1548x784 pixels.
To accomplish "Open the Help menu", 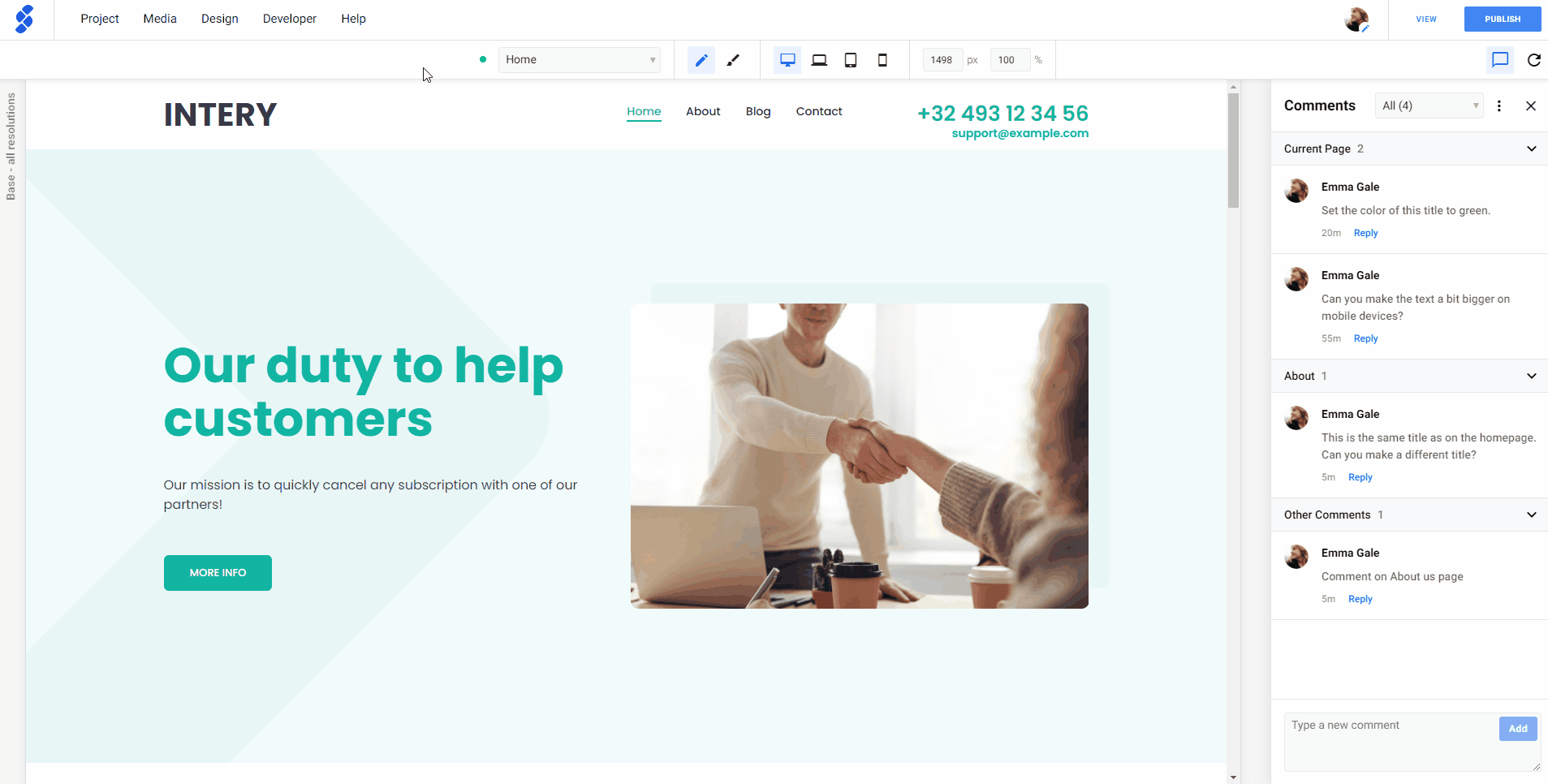I will coord(353,19).
